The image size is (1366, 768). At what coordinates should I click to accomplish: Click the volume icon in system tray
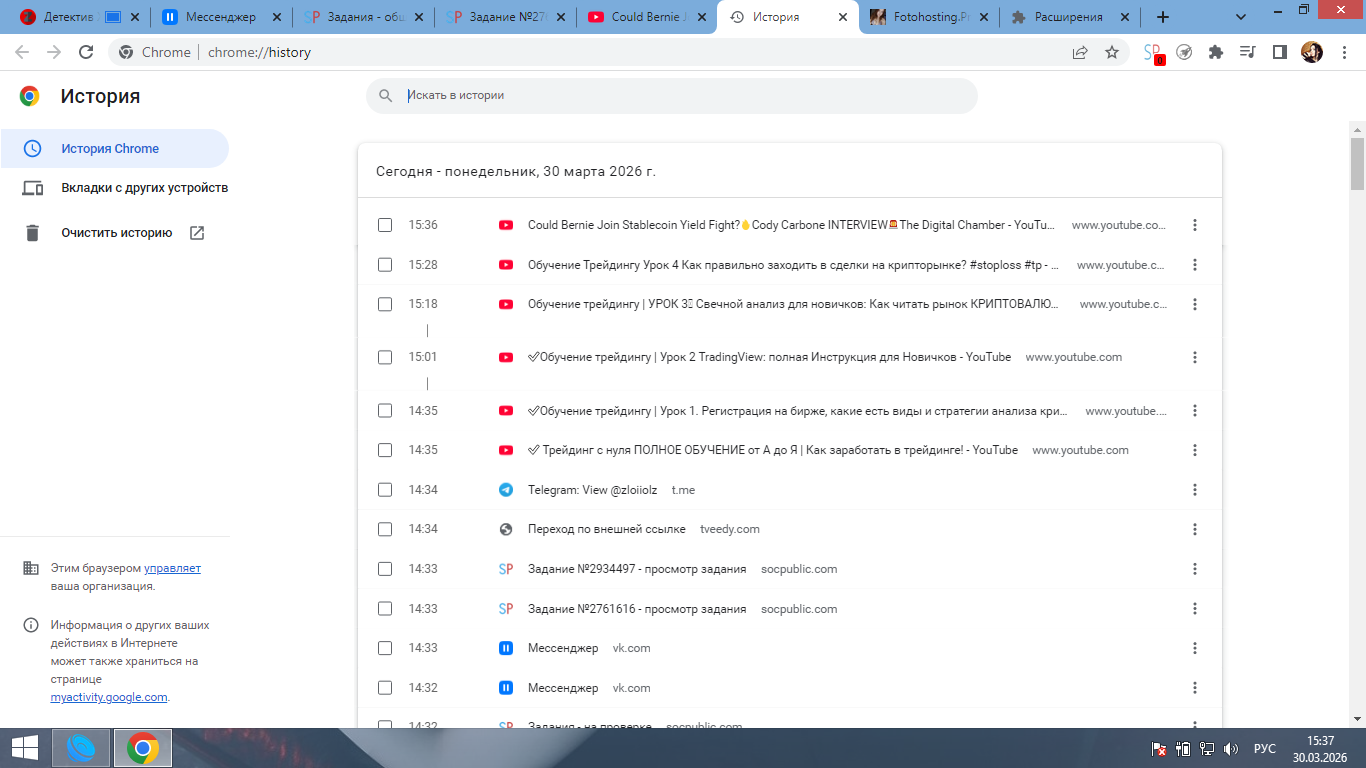click(x=1231, y=748)
